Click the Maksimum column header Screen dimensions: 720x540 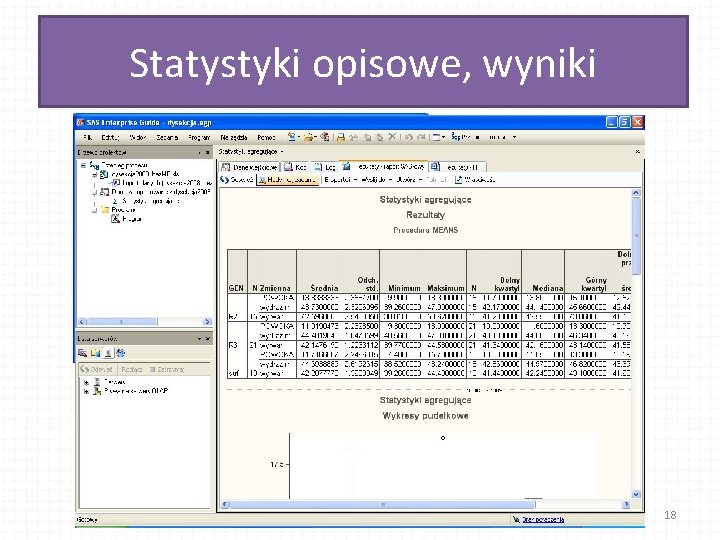445,288
